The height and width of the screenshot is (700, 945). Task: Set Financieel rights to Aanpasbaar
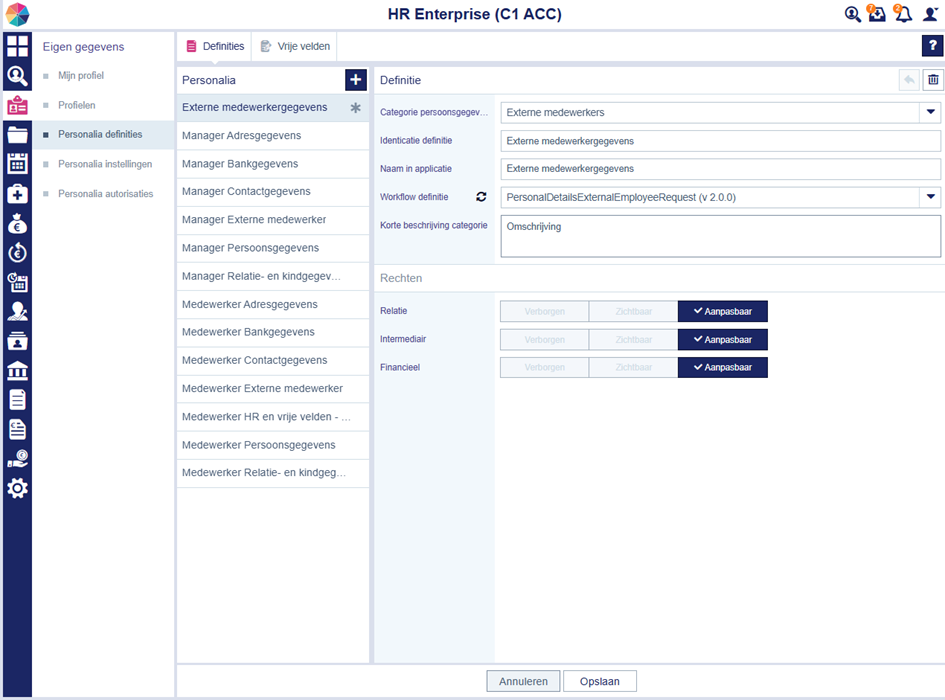click(x=723, y=367)
